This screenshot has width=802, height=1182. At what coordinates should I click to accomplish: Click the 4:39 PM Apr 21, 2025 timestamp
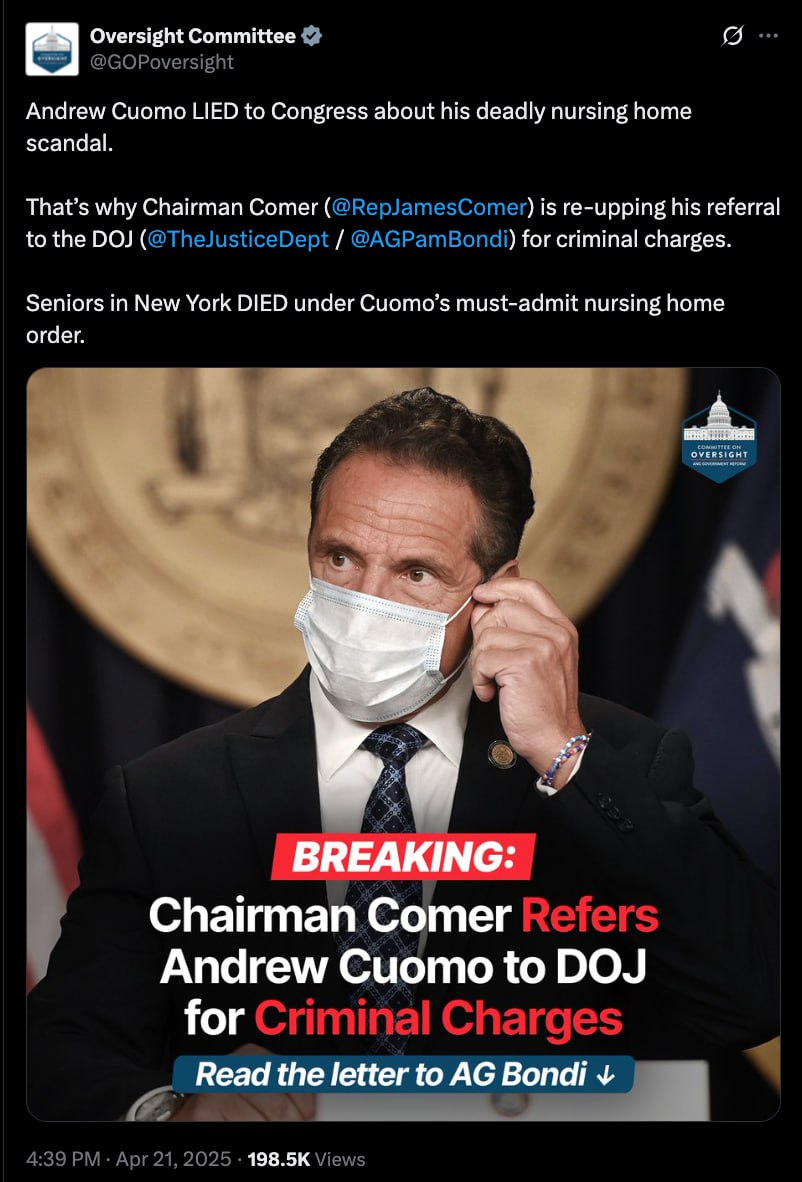click(131, 1159)
